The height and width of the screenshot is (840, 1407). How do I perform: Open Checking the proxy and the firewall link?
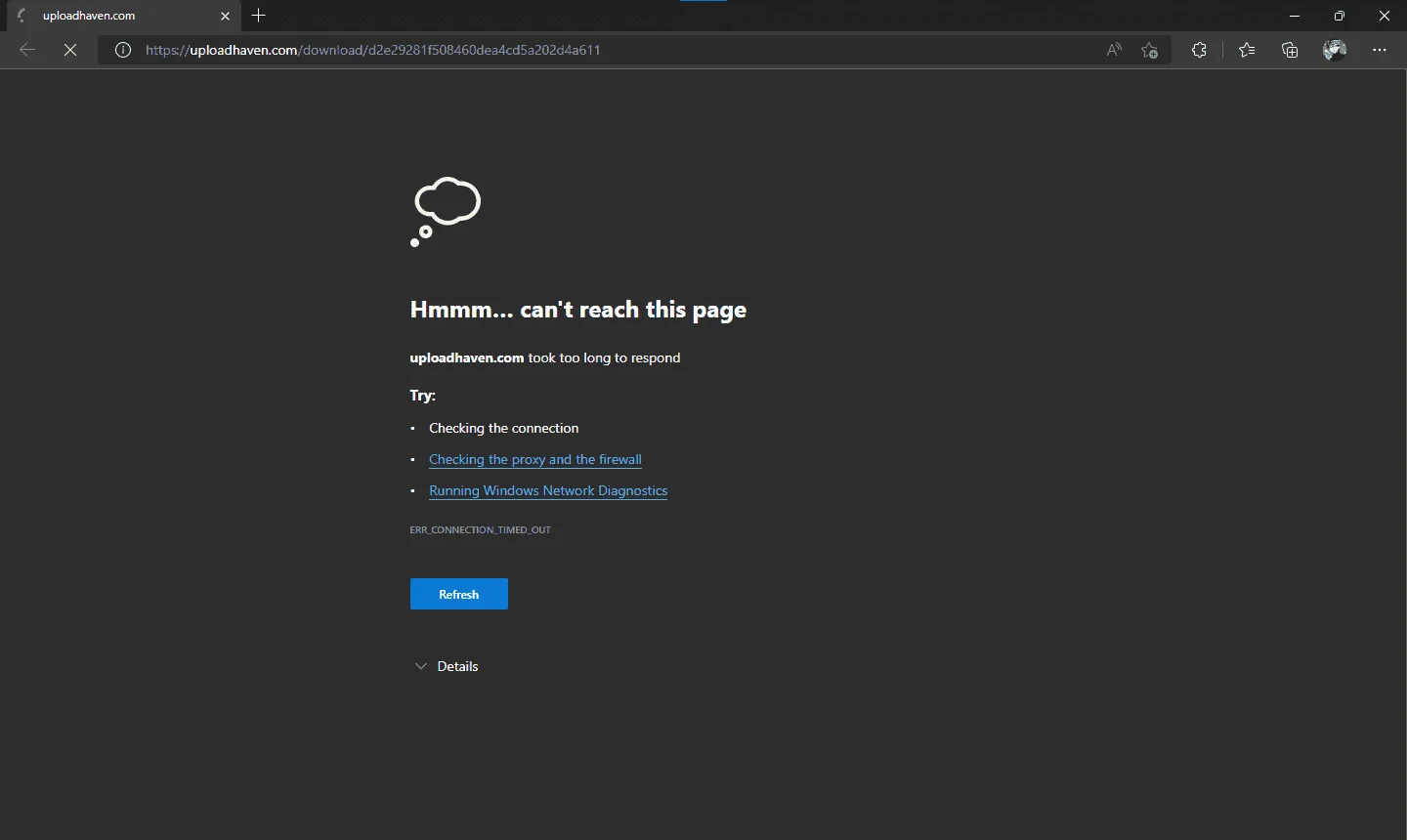[535, 459]
